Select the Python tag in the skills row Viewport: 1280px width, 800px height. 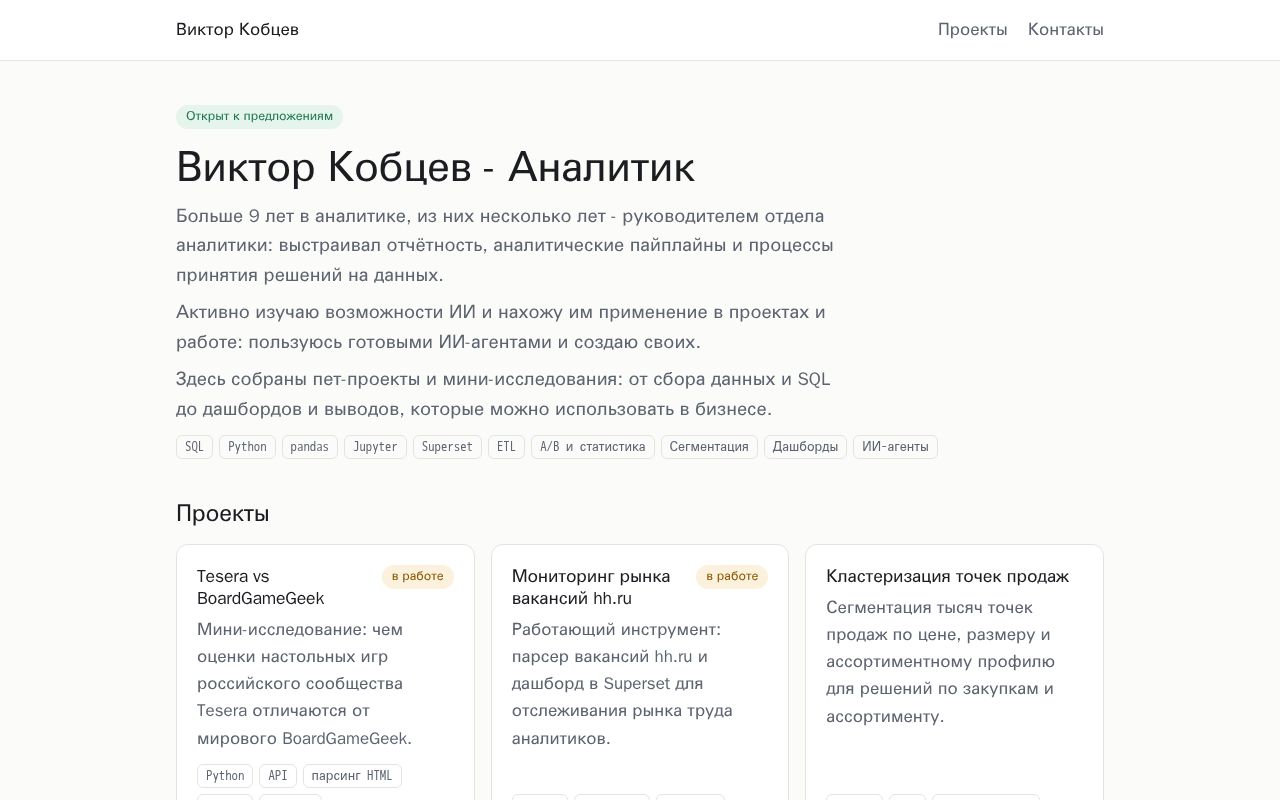247,447
